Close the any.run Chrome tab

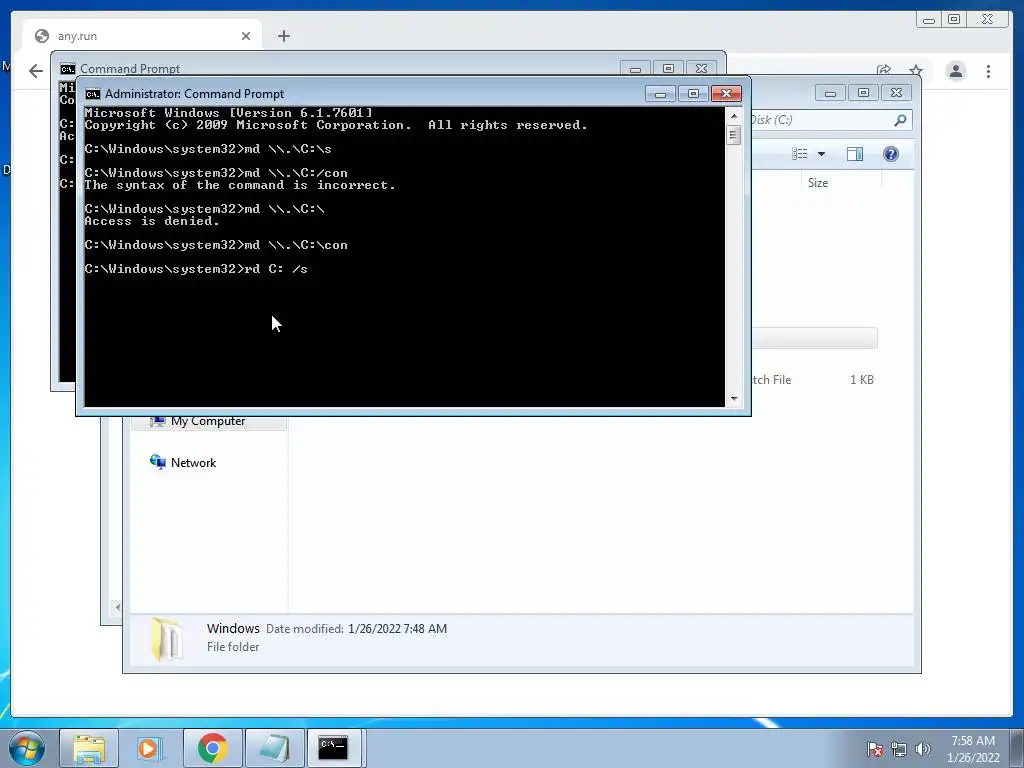pyautogui.click(x=246, y=36)
